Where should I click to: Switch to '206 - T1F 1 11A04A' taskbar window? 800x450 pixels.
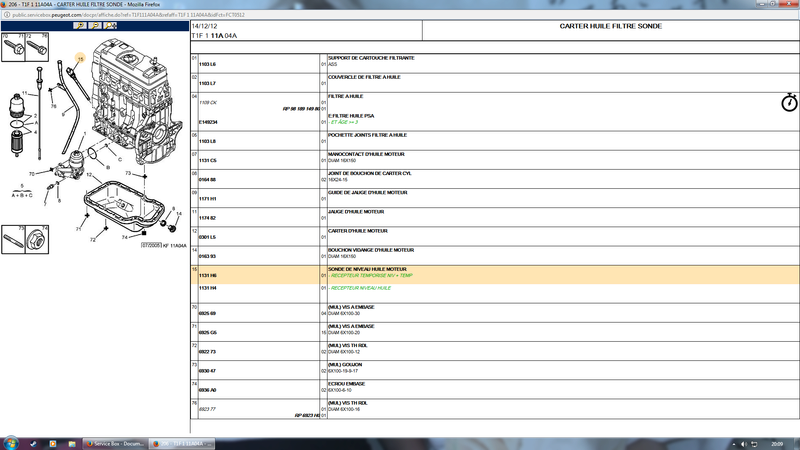[x=183, y=444]
